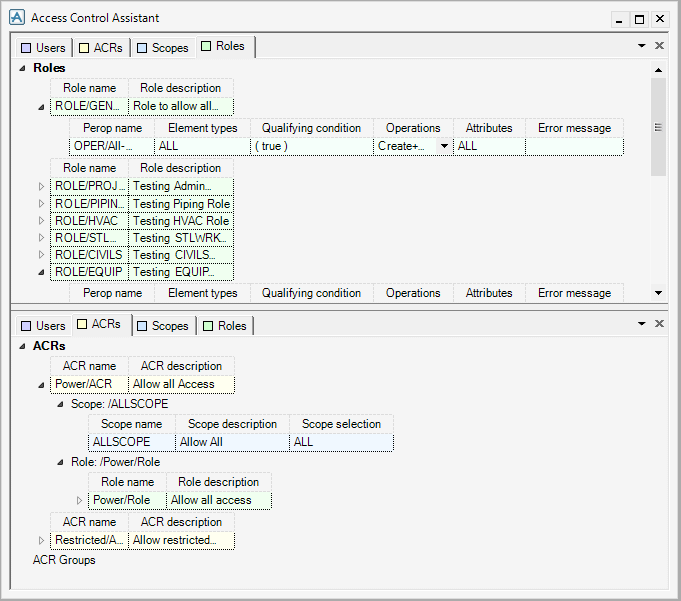This screenshot has width=681, height=601.
Task: Click the 'Allow all Access' ACR description
Action: (x=182, y=384)
